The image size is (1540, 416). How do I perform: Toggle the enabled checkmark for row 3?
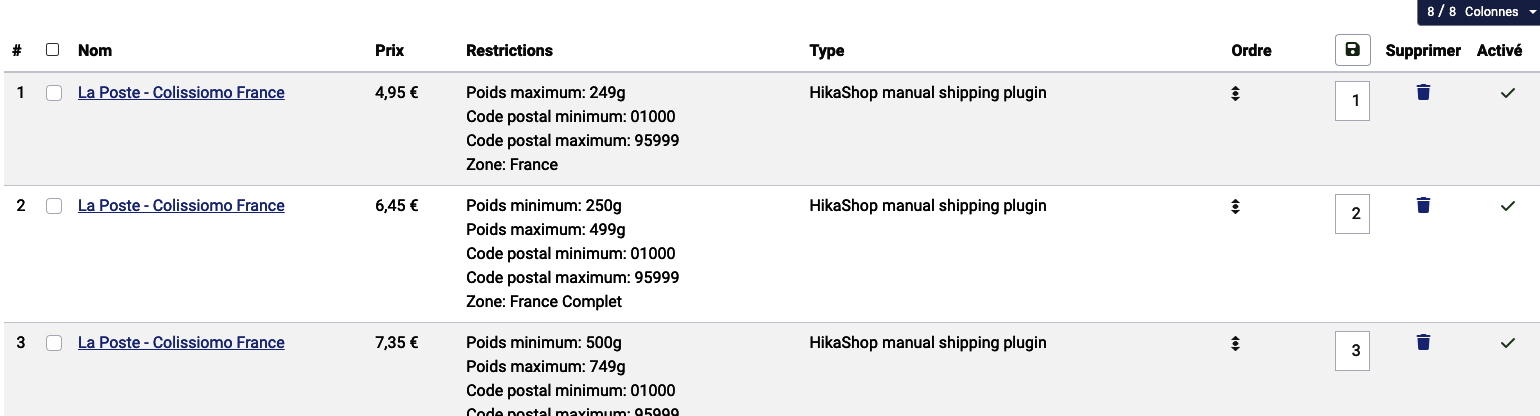1508,343
